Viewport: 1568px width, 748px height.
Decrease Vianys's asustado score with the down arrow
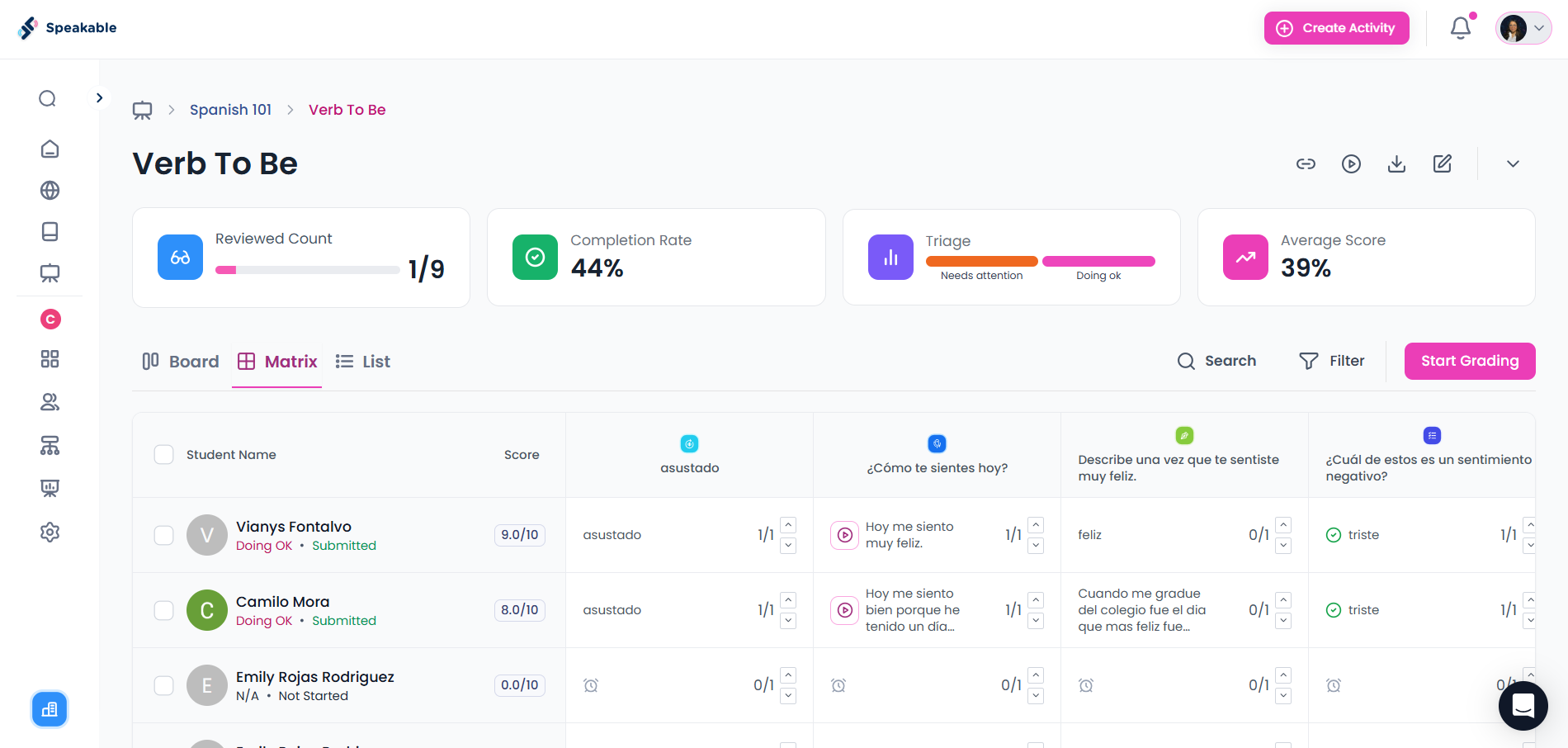click(788, 545)
